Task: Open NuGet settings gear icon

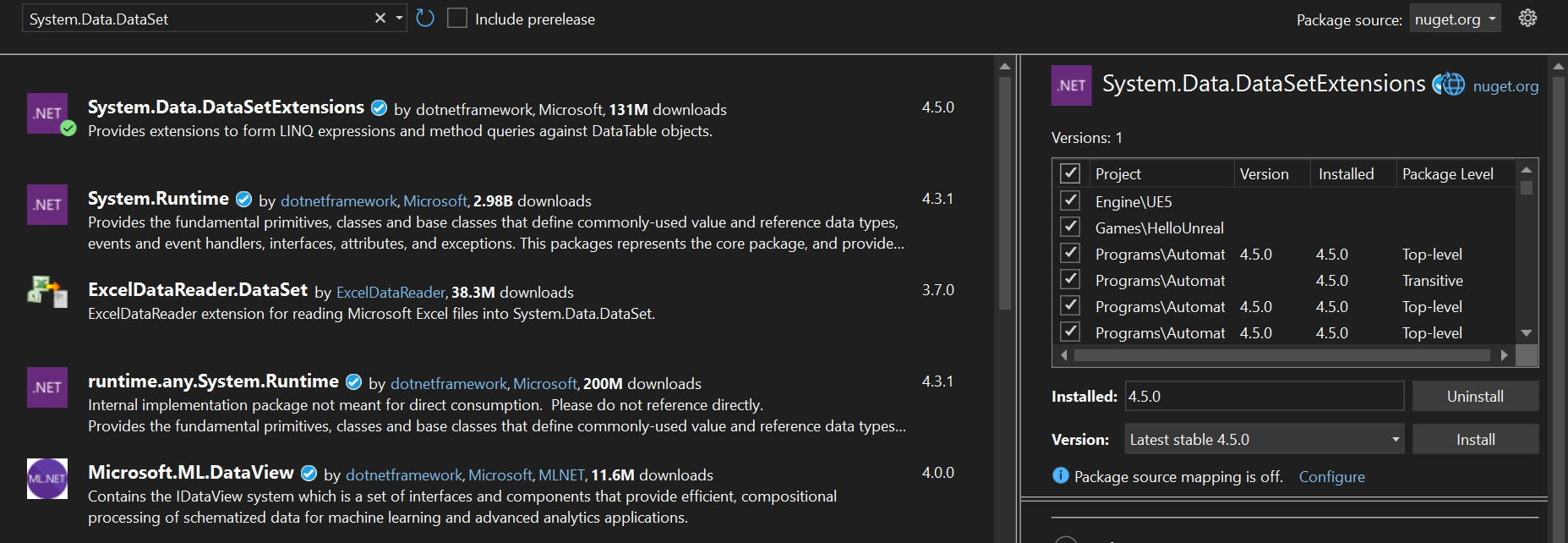Action: 1527,19
